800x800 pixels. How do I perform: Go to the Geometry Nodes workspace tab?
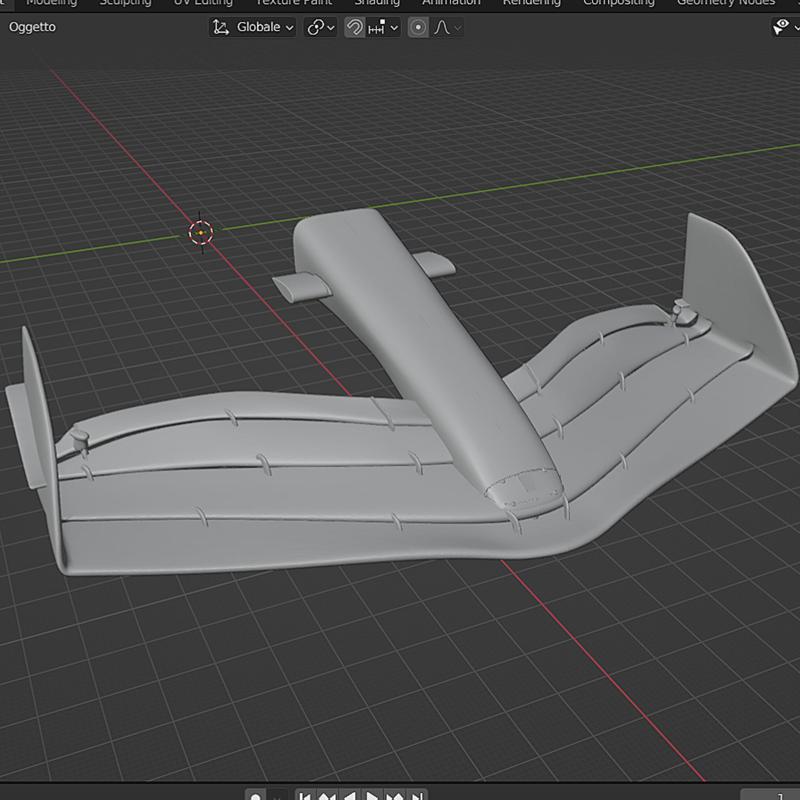tap(725, 3)
